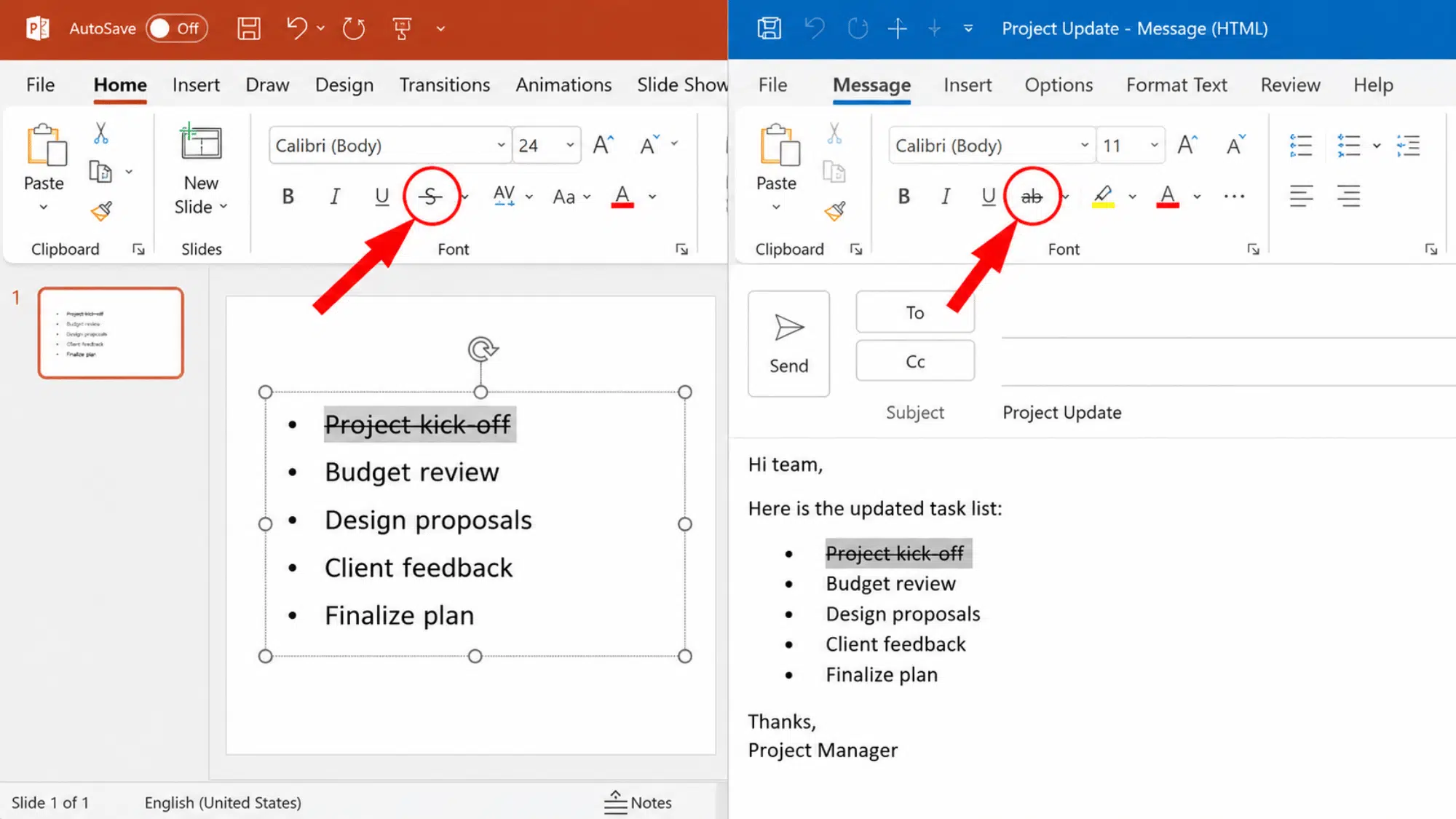Open the Design tab
Viewport: 1456px width, 819px height.
pyautogui.click(x=344, y=84)
